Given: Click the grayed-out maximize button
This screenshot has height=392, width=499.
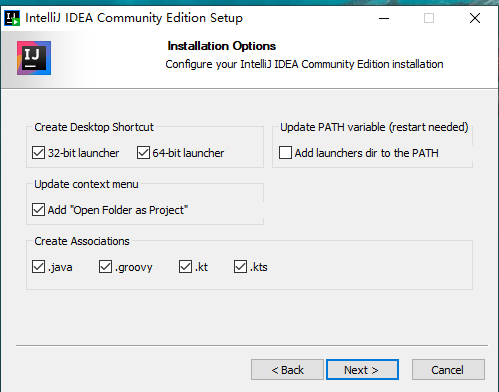Looking at the screenshot, I should tap(429, 18).
